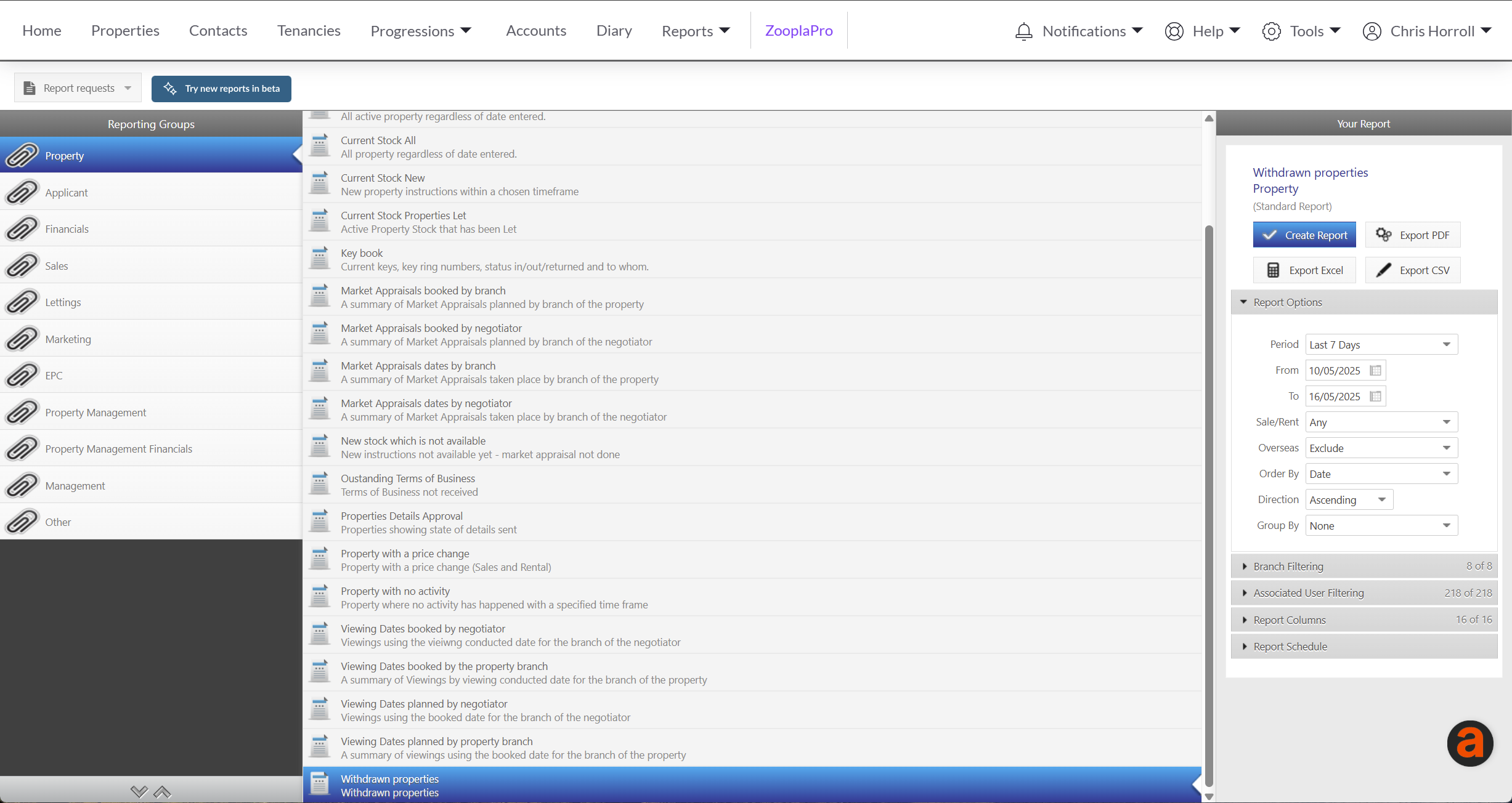Click the report icon for Current Stock New
Image resolution: width=1512 pixels, height=803 pixels.
(x=319, y=184)
